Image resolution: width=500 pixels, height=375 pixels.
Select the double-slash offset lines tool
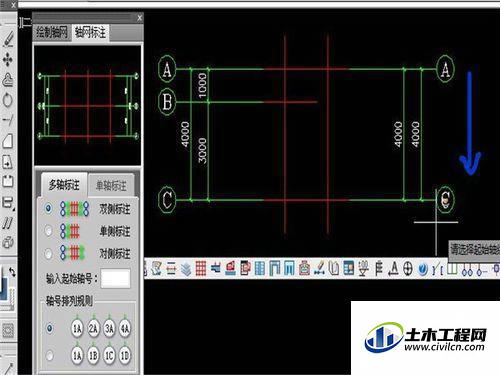tap(8, 223)
